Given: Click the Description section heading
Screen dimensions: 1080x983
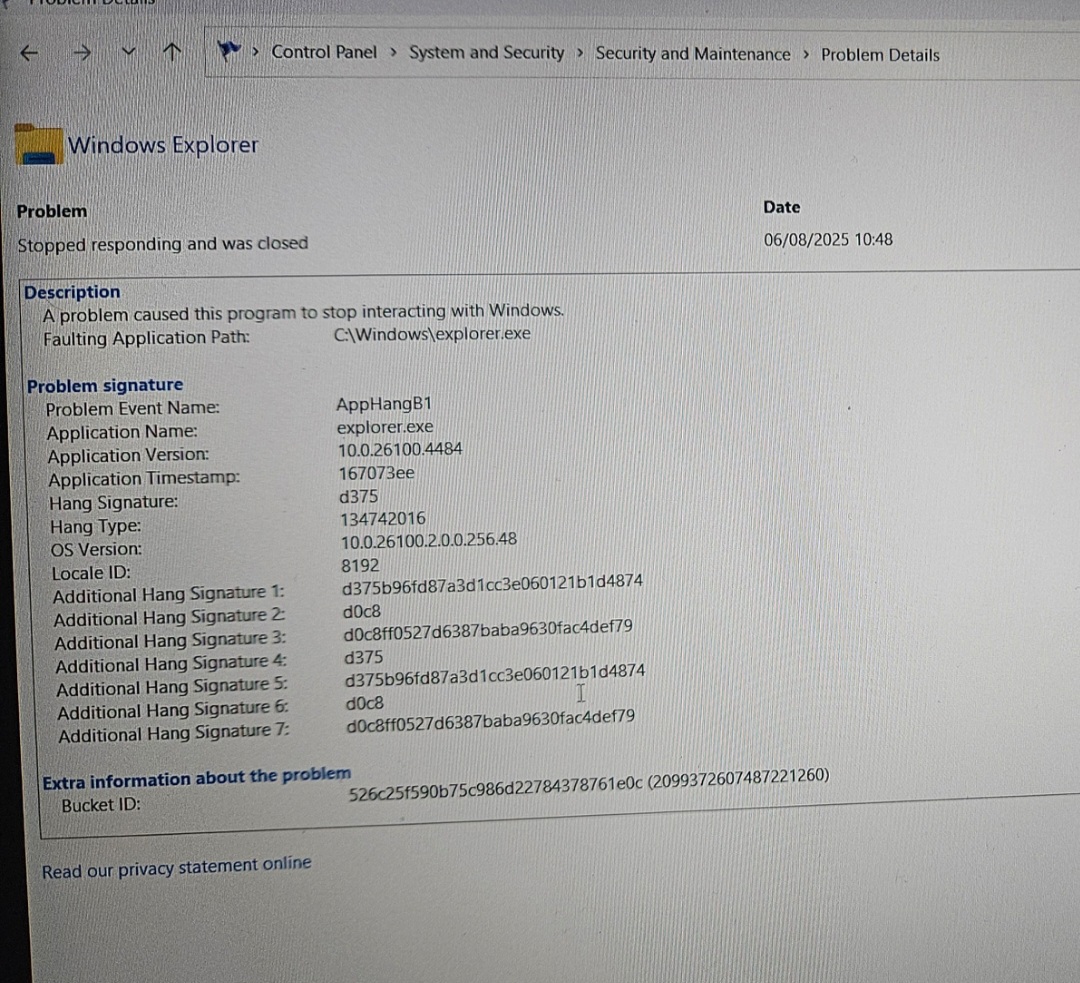Looking at the screenshot, I should pos(71,292).
